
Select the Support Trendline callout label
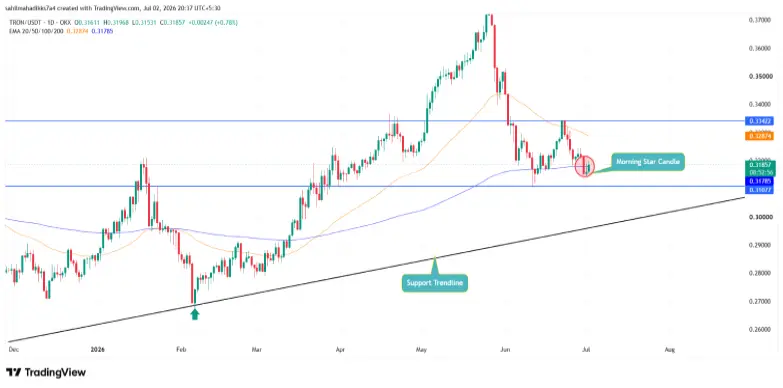pyautogui.click(x=435, y=283)
